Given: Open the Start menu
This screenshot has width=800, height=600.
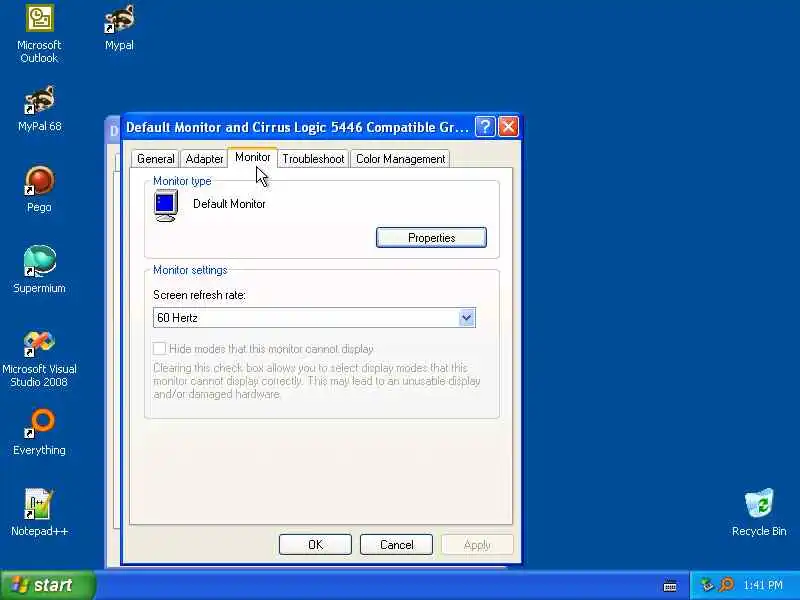Looking at the screenshot, I should click(x=47, y=585).
